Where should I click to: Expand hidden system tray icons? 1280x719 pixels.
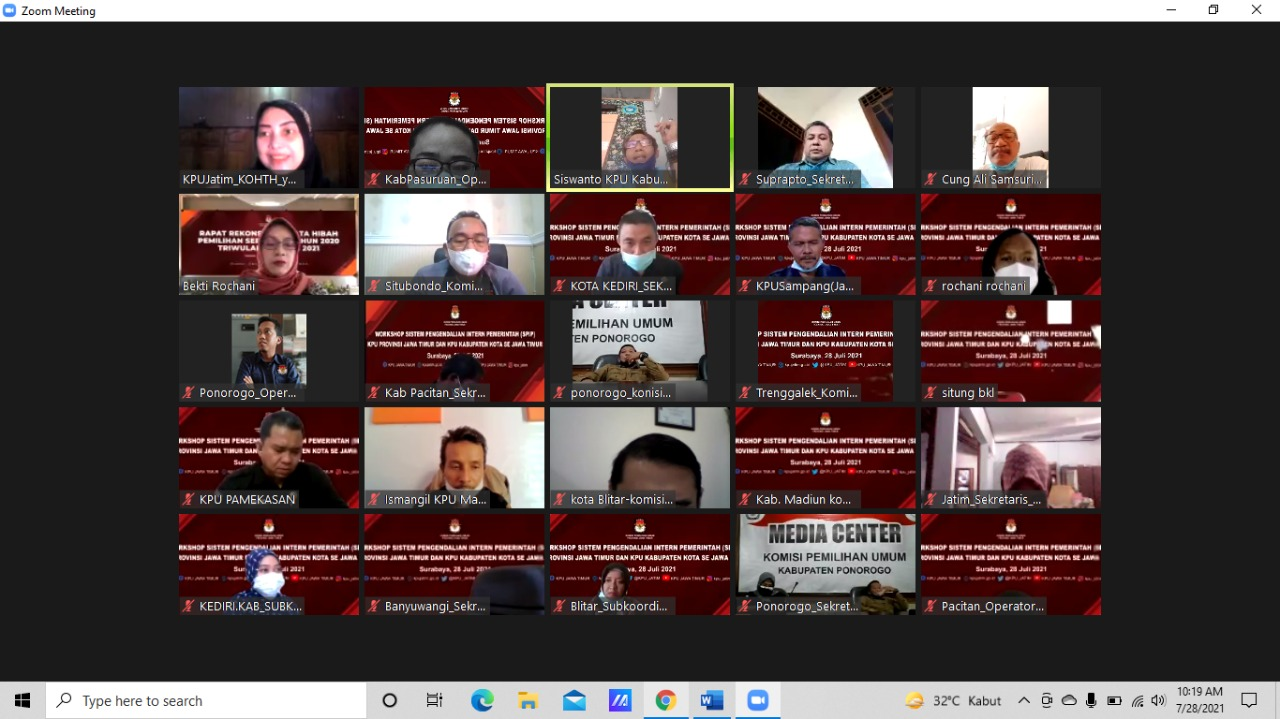1024,701
